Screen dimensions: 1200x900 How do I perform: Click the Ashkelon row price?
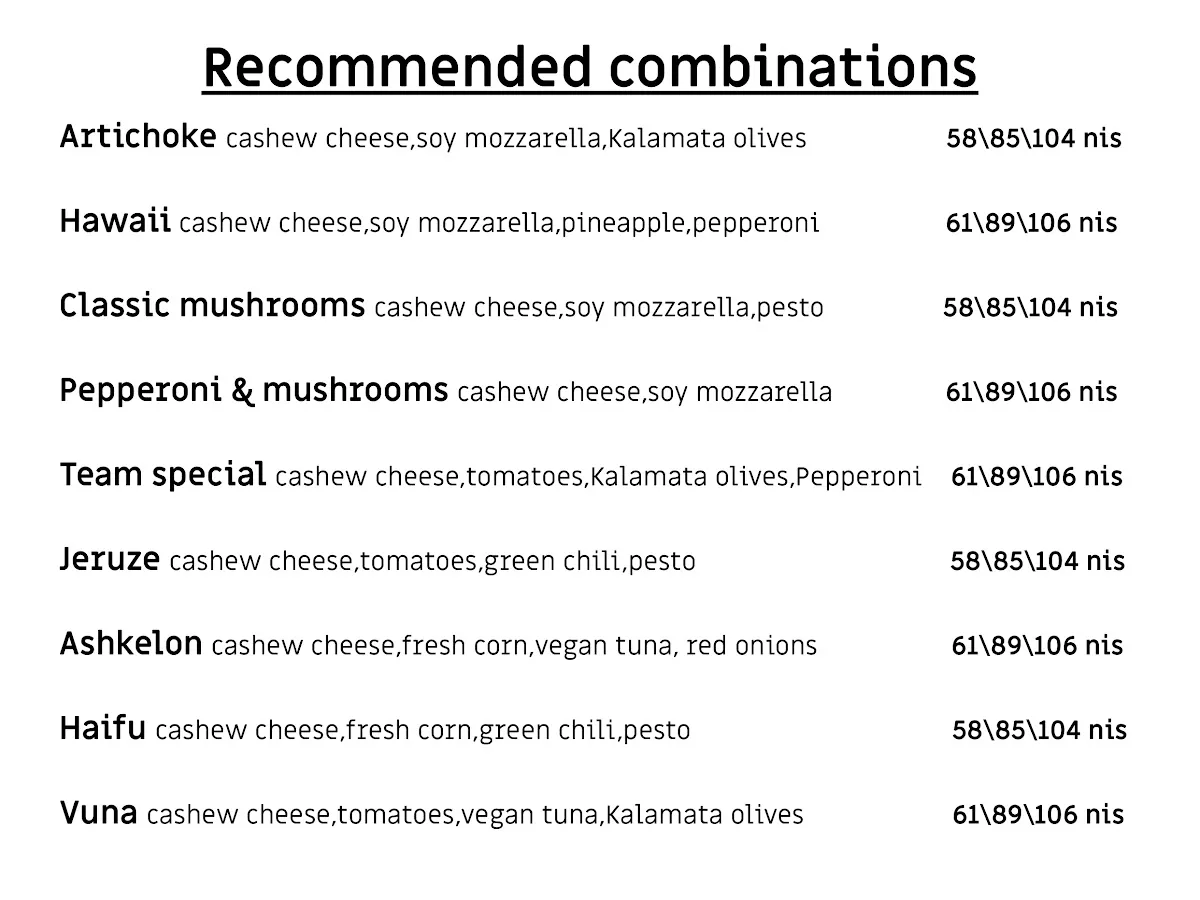point(1037,646)
